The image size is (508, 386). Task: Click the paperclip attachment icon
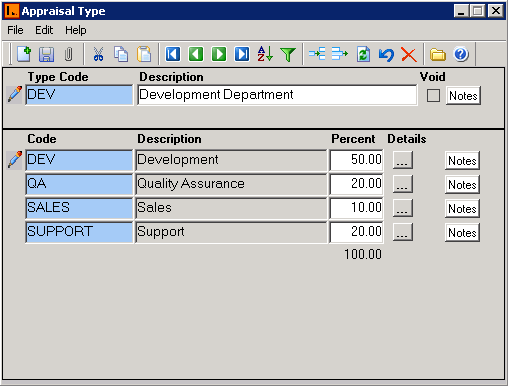(68, 54)
